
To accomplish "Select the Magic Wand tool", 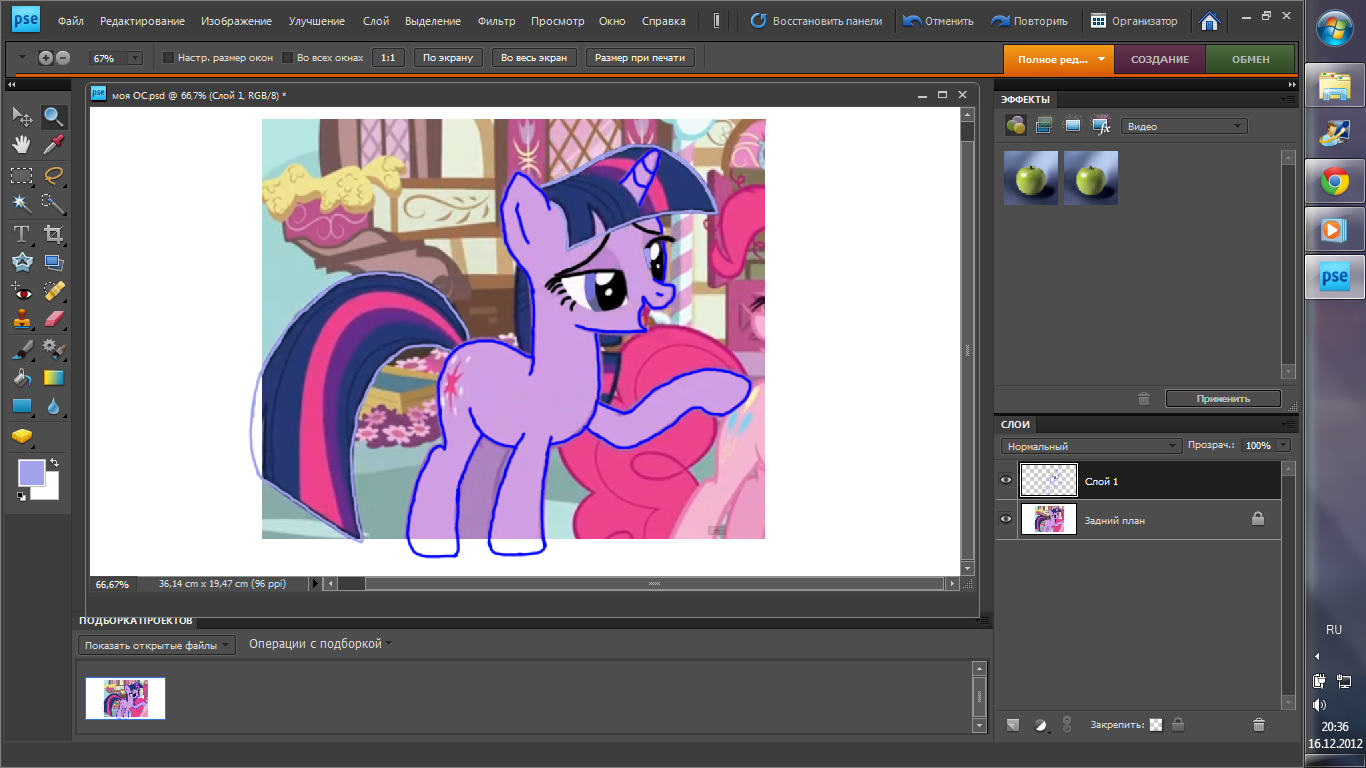I will coord(22,204).
